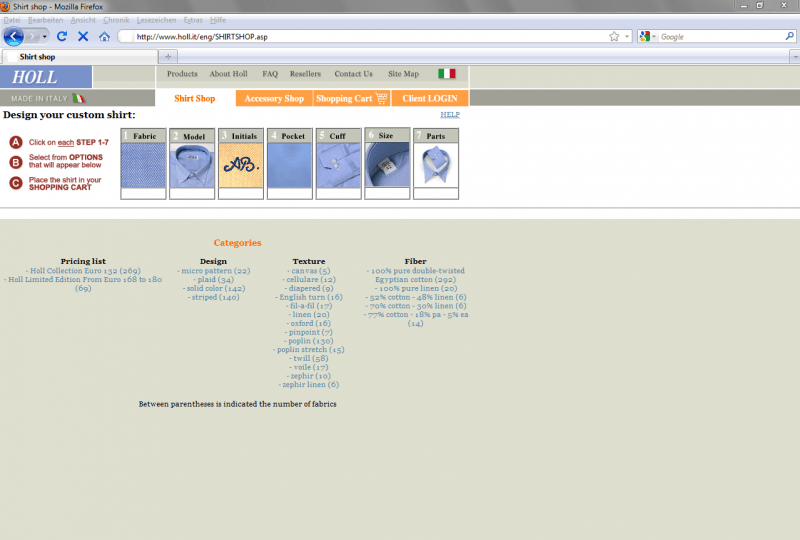Choose step 3 Initials monogram image
Screen dimensions: 800x540
241,165
